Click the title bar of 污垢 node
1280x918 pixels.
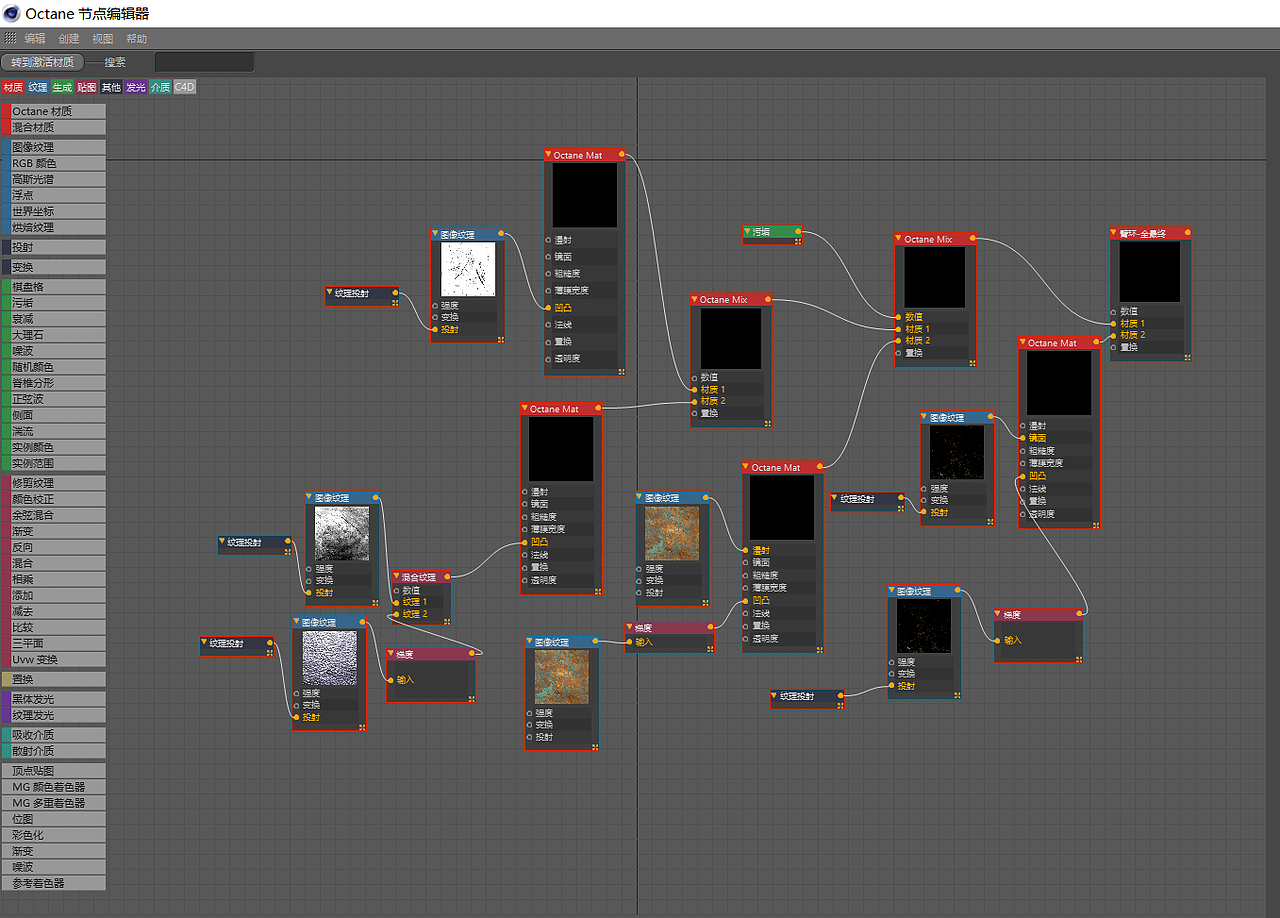772,231
